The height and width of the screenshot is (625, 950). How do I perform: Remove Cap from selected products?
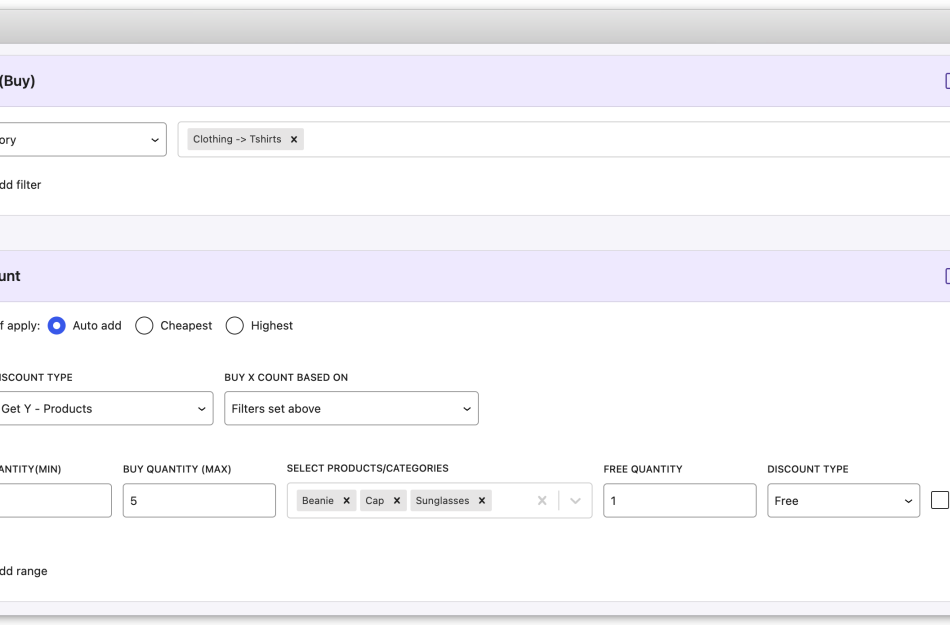coord(396,500)
